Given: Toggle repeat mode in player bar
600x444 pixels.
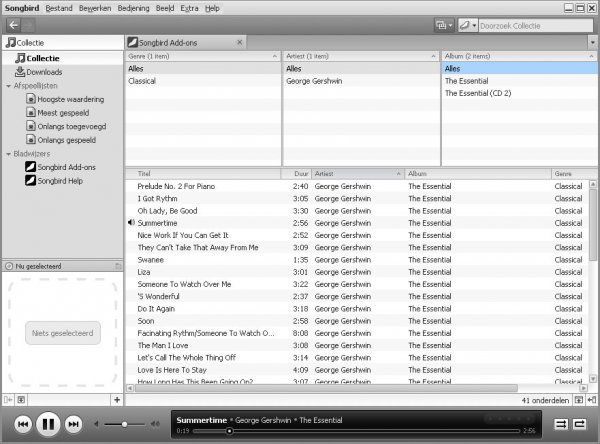Looking at the screenshot, I should [580, 424].
